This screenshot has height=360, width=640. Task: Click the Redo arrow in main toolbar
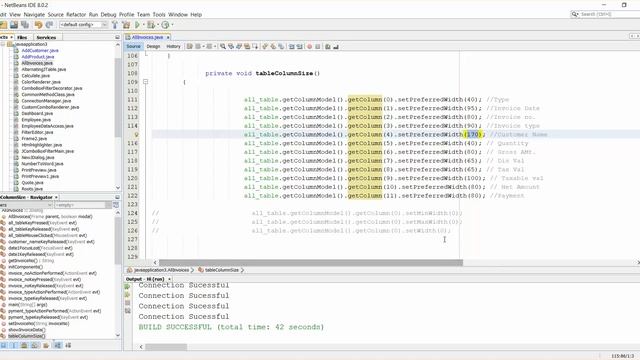49,25
